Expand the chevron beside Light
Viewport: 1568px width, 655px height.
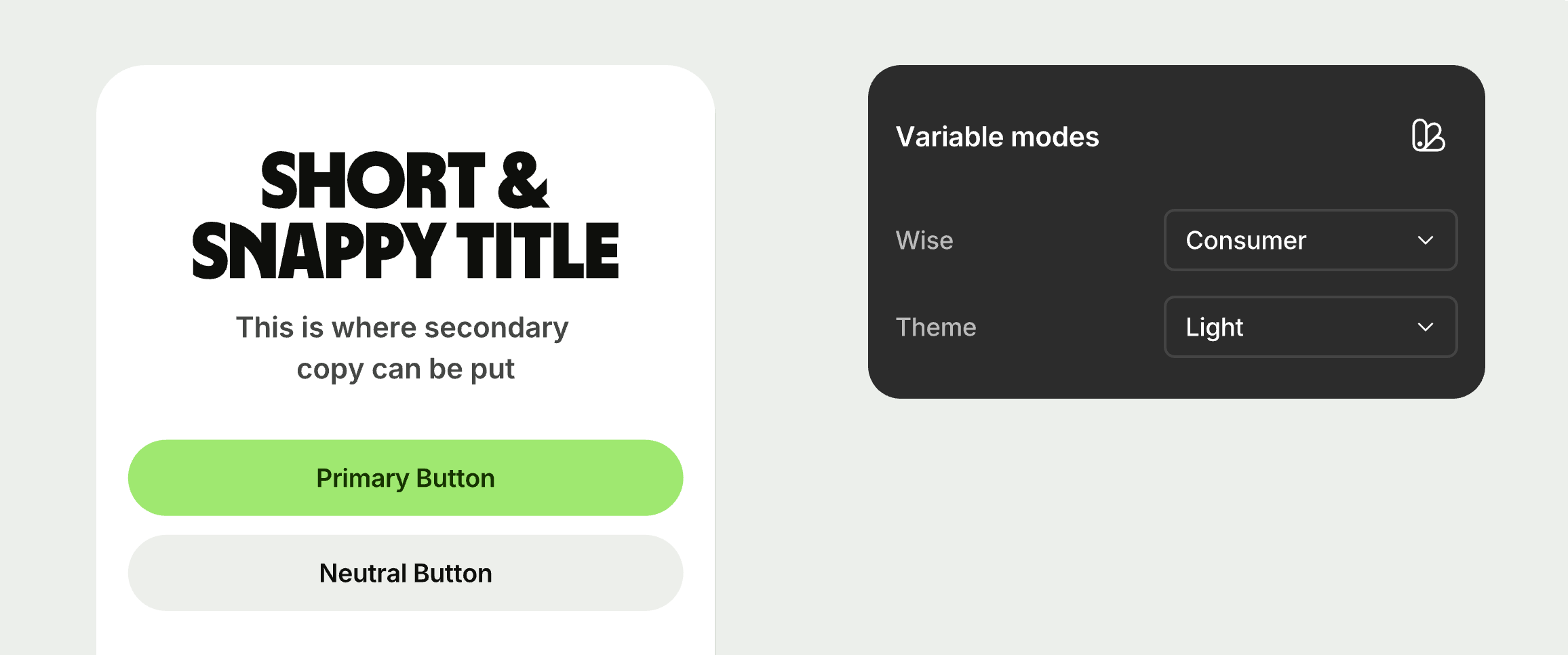(1426, 327)
